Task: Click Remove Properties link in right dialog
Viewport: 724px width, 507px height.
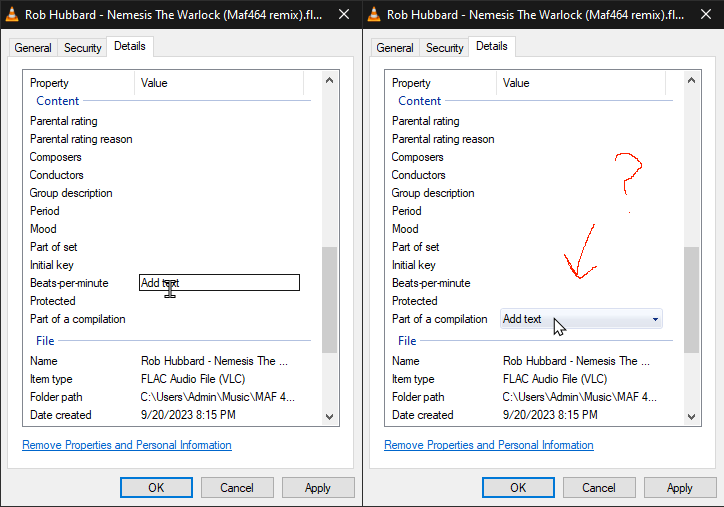Action: 489,445
